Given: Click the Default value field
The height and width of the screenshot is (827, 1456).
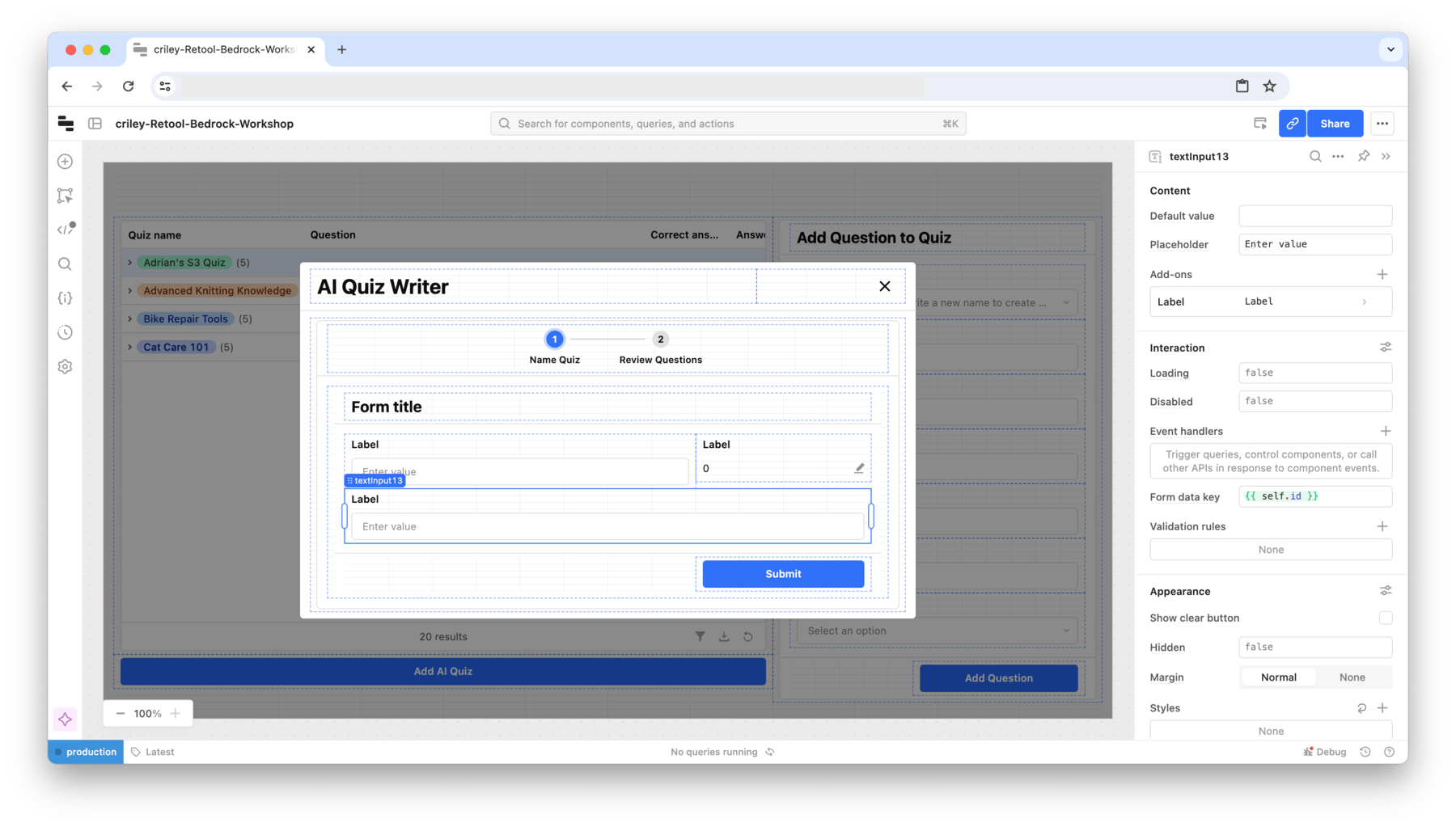Looking at the screenshot, I should tap(1315, 216).
